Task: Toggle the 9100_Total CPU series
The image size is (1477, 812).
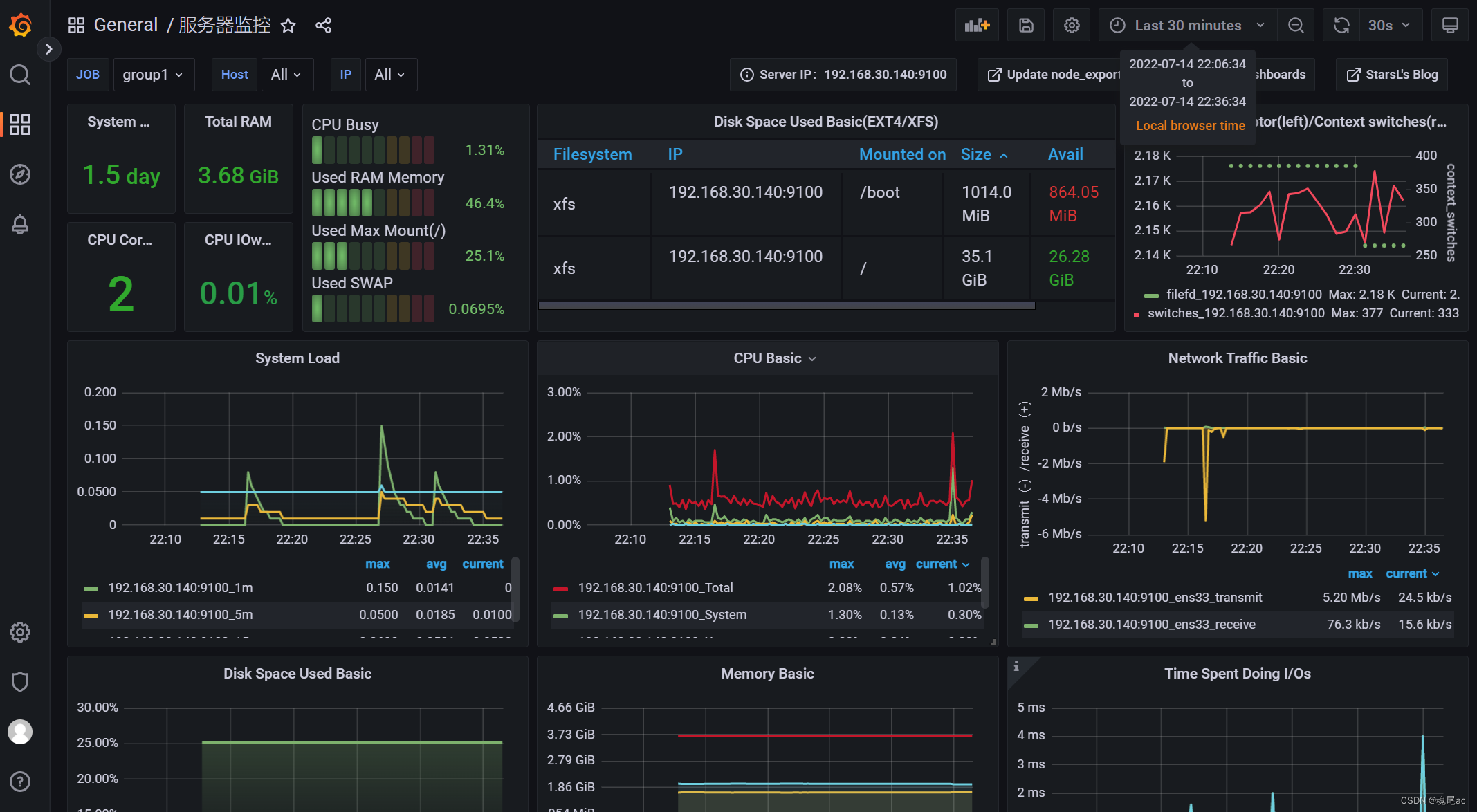Action: [x=655, y=588]
